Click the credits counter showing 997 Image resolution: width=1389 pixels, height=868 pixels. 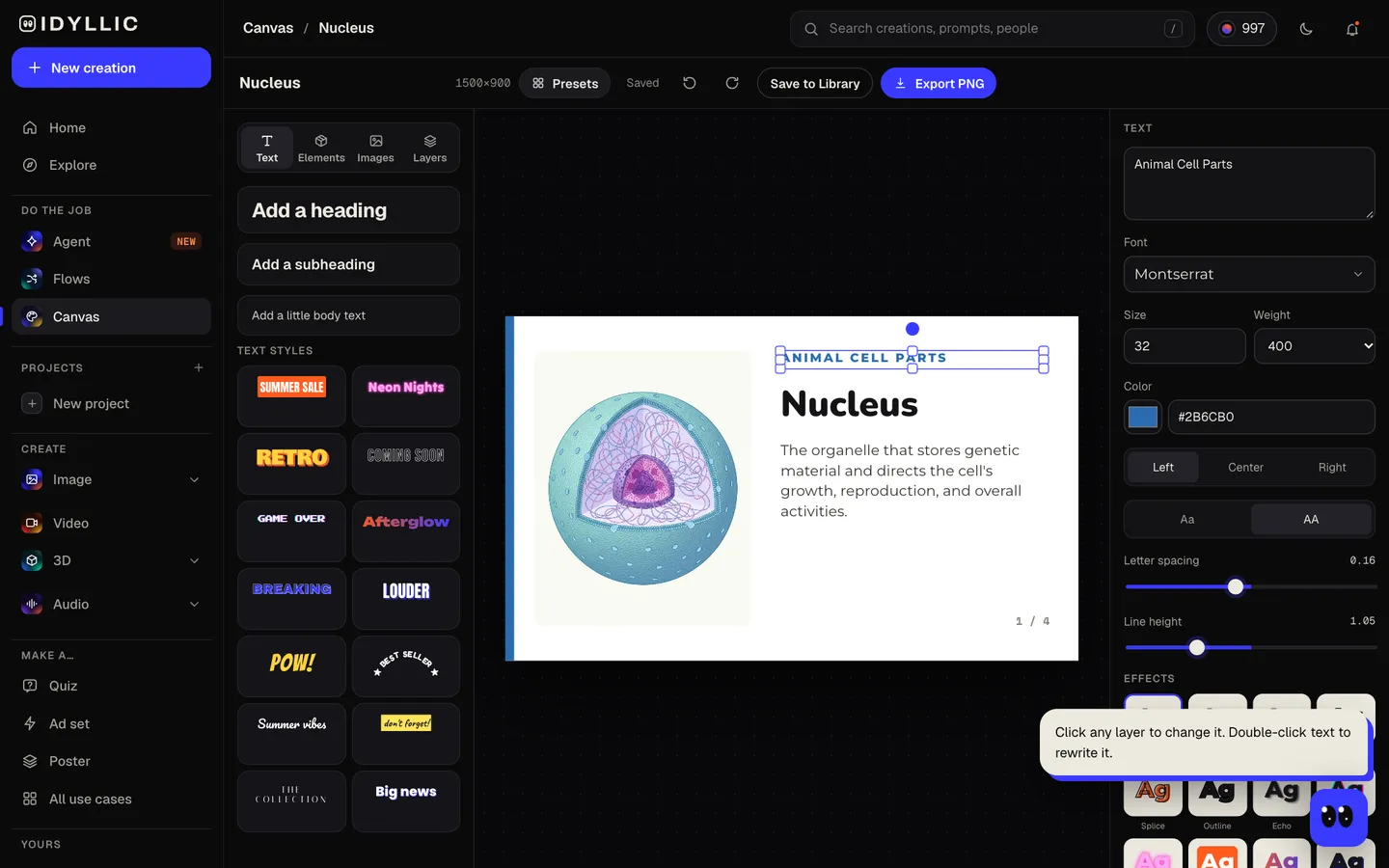(1242, 29)
